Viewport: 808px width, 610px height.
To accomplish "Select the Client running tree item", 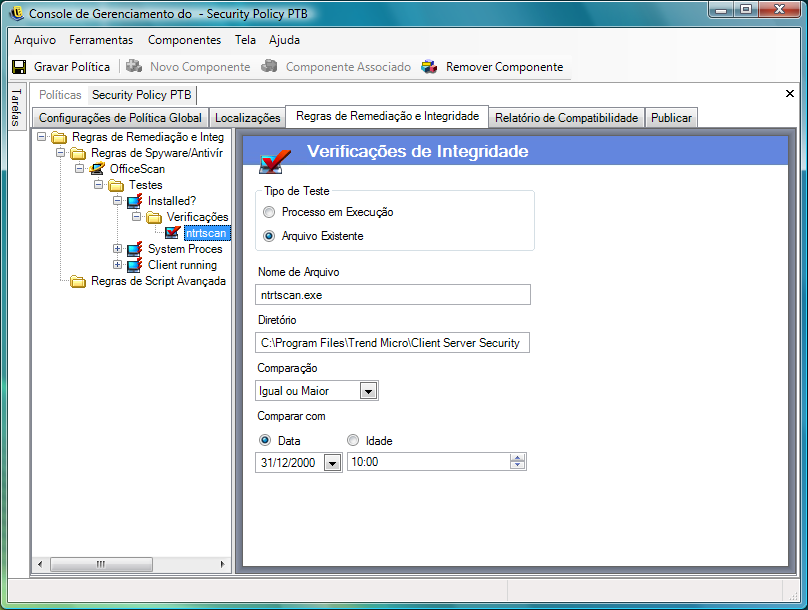I will coord(182,265).
